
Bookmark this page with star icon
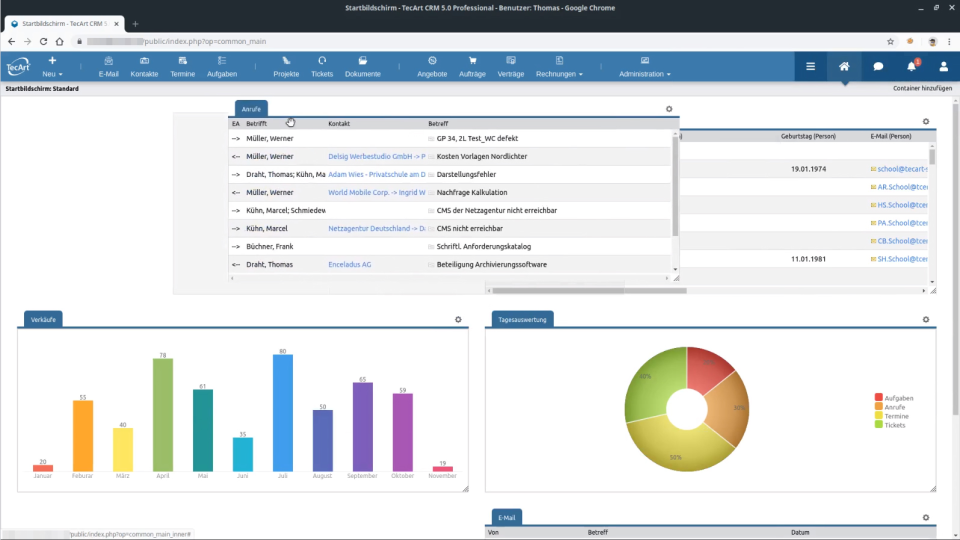coord(890,42)
